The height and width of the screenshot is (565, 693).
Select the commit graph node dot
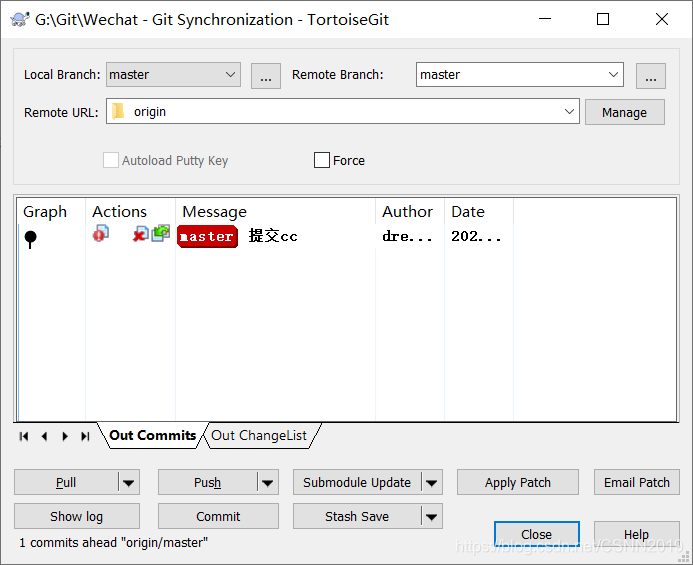pos(30,237)
